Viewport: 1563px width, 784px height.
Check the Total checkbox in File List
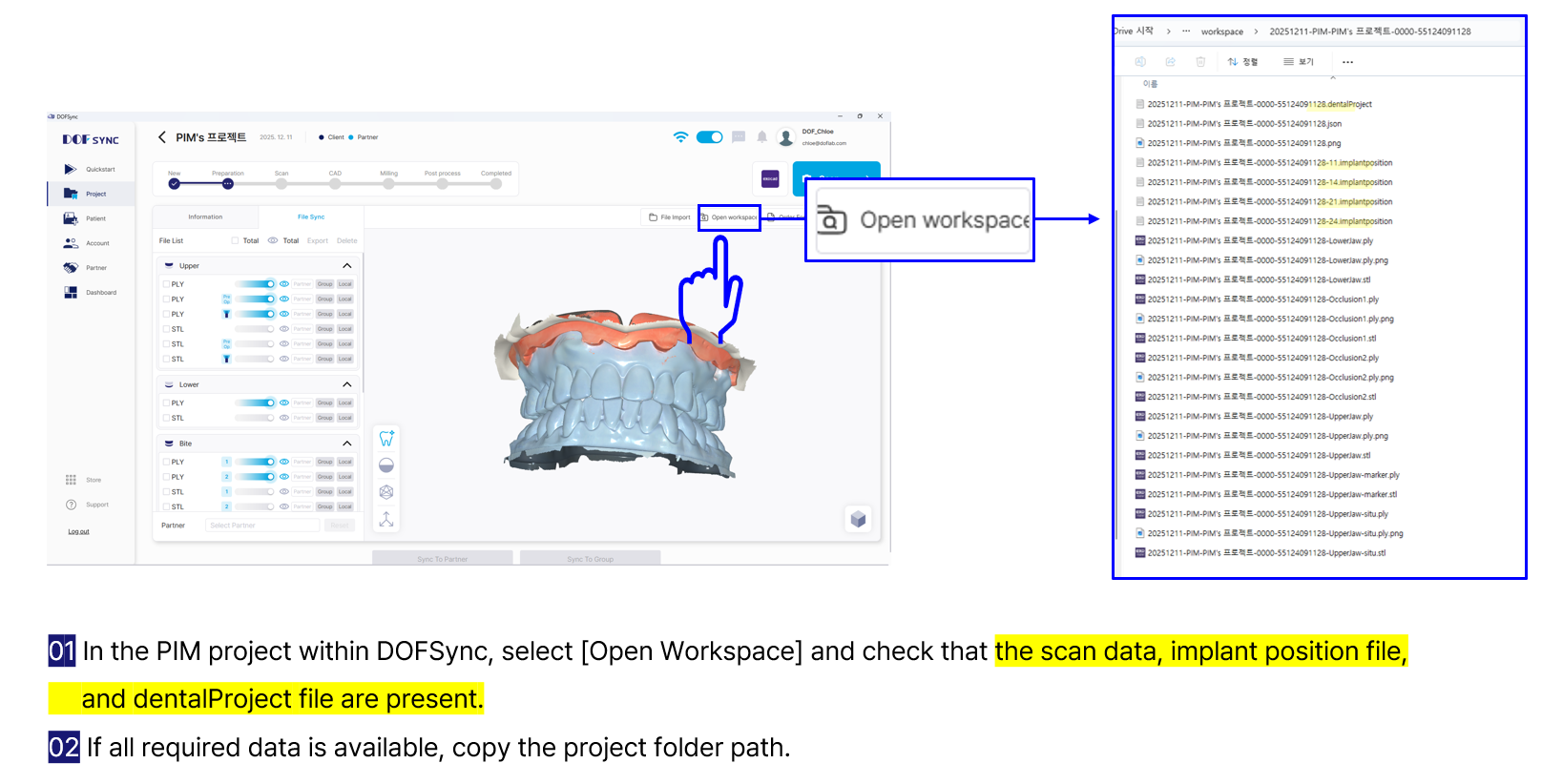point(236,241)
